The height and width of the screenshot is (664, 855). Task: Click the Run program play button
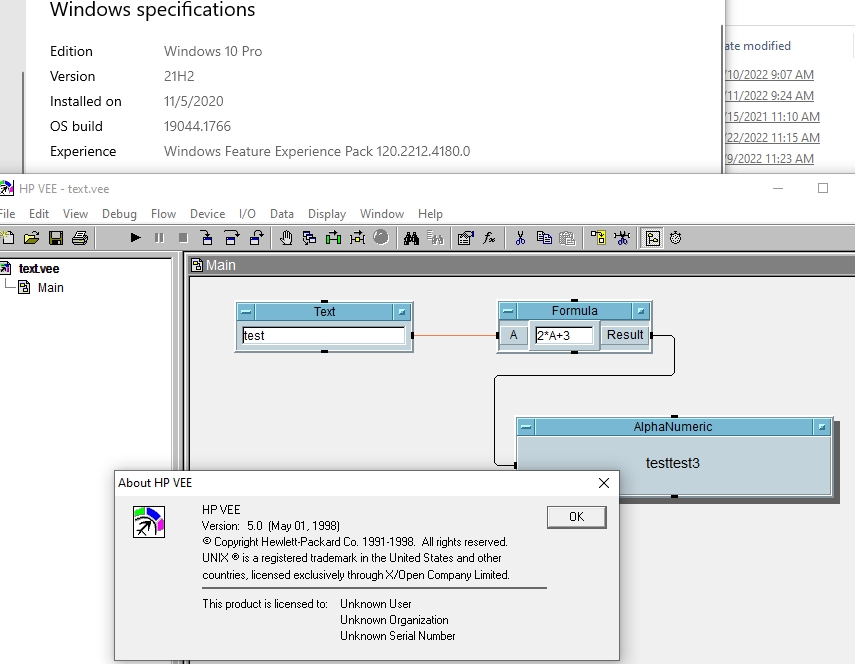coord(136,238)
